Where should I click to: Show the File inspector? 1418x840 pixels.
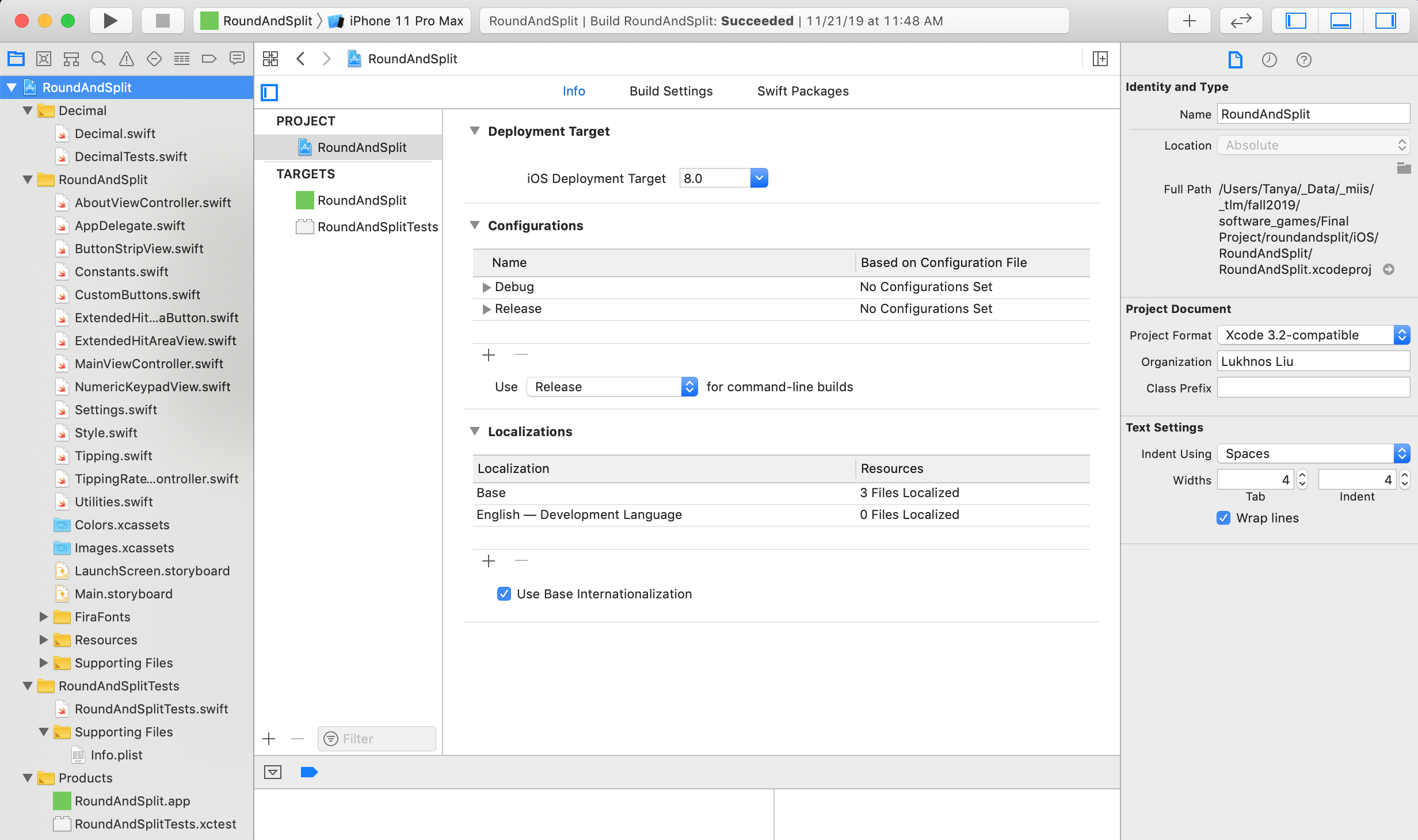(1236, 60)
